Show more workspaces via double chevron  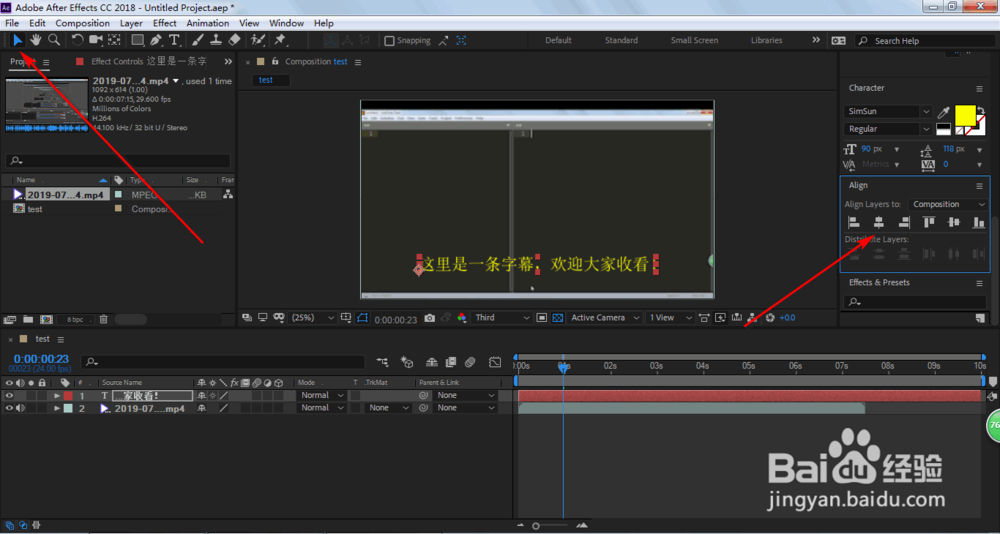tap(816, 40)
